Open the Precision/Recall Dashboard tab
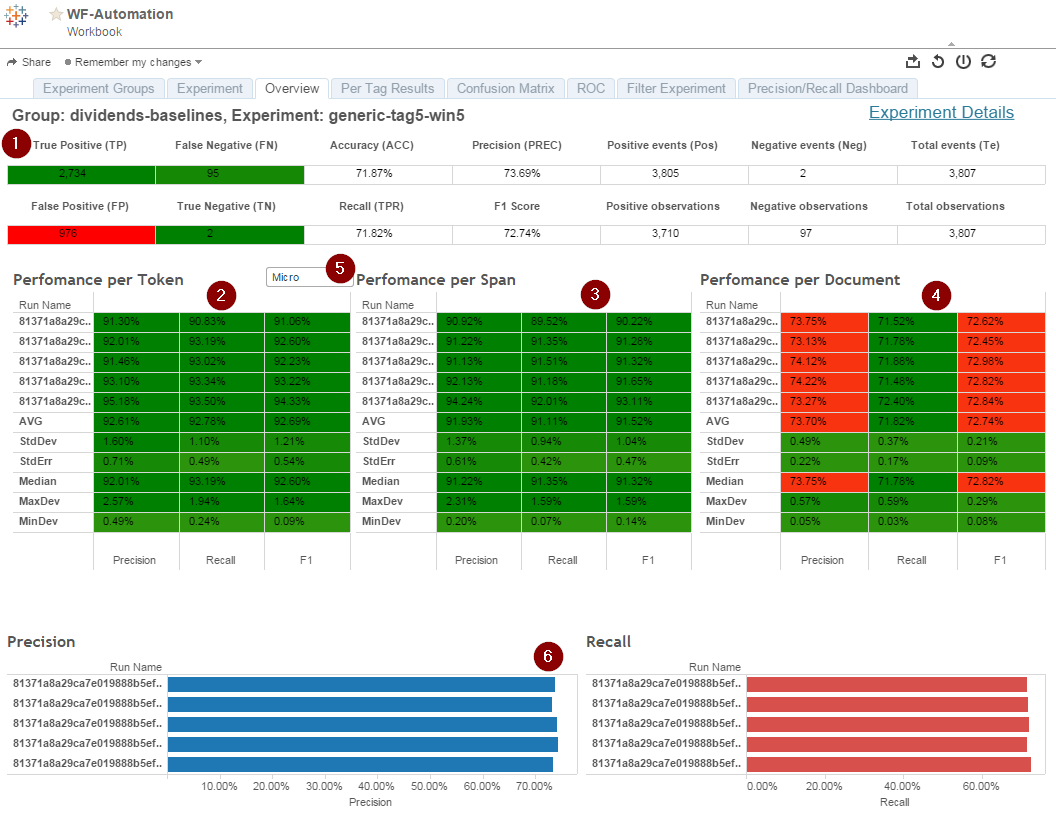The image size is (1056, 820). pos(828,88)
